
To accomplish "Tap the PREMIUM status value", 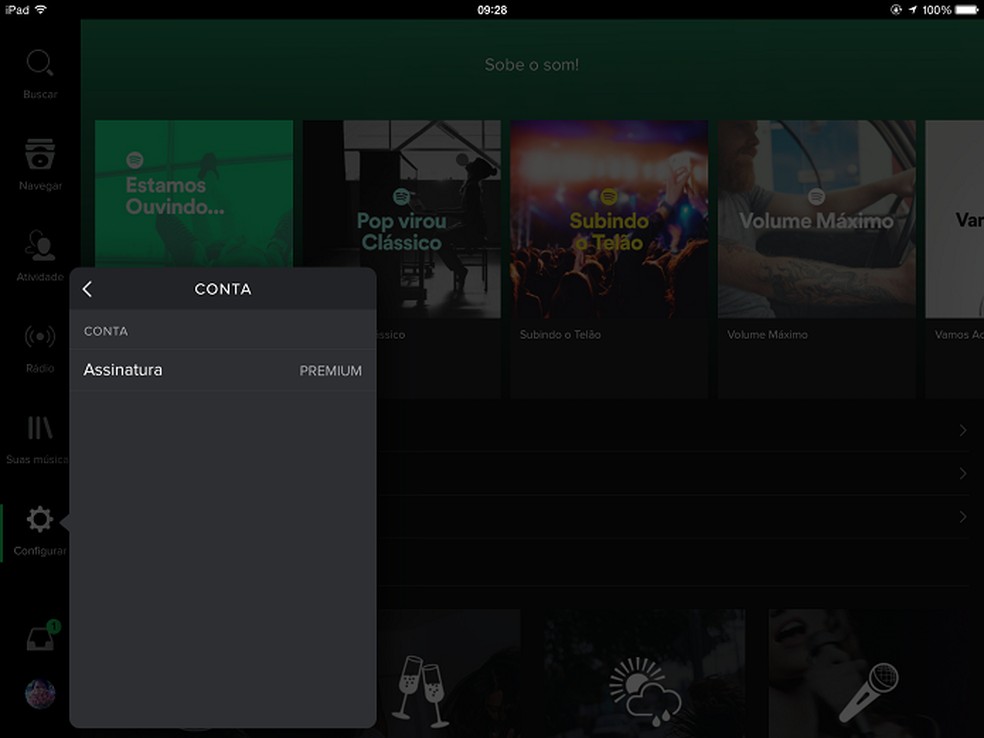I will (x=330, y=371).
